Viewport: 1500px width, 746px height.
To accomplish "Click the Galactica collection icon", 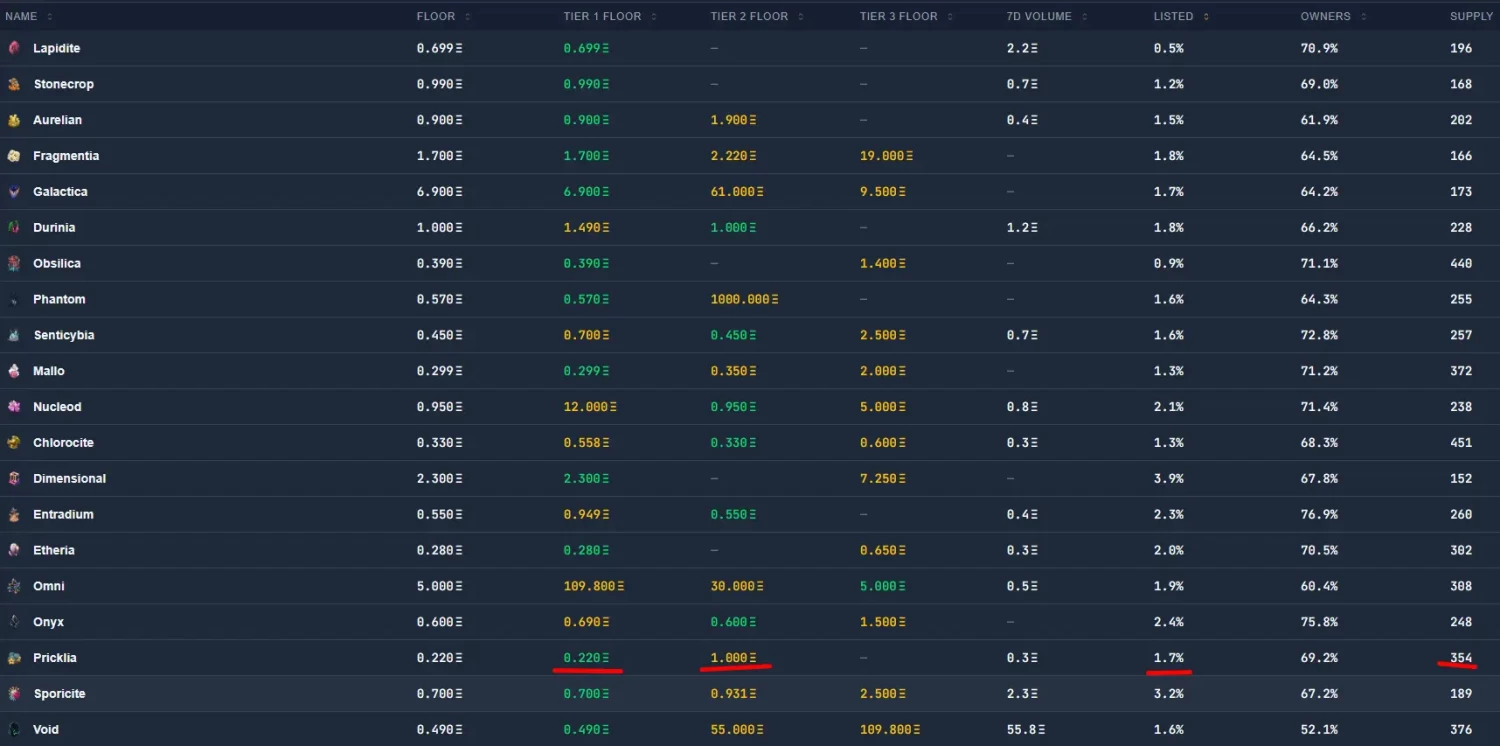I will [14, 192].
